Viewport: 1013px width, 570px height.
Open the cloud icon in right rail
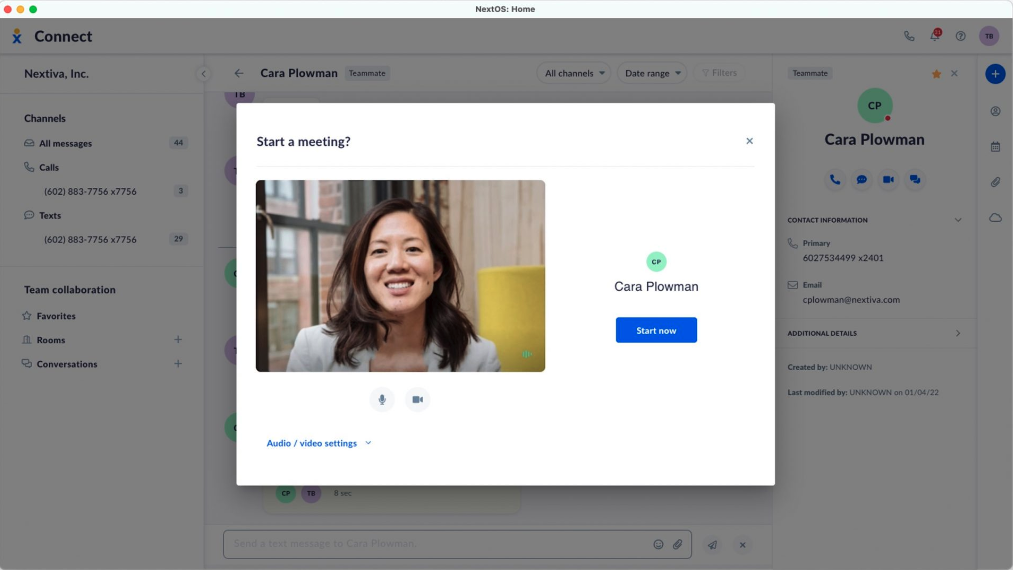996,218
